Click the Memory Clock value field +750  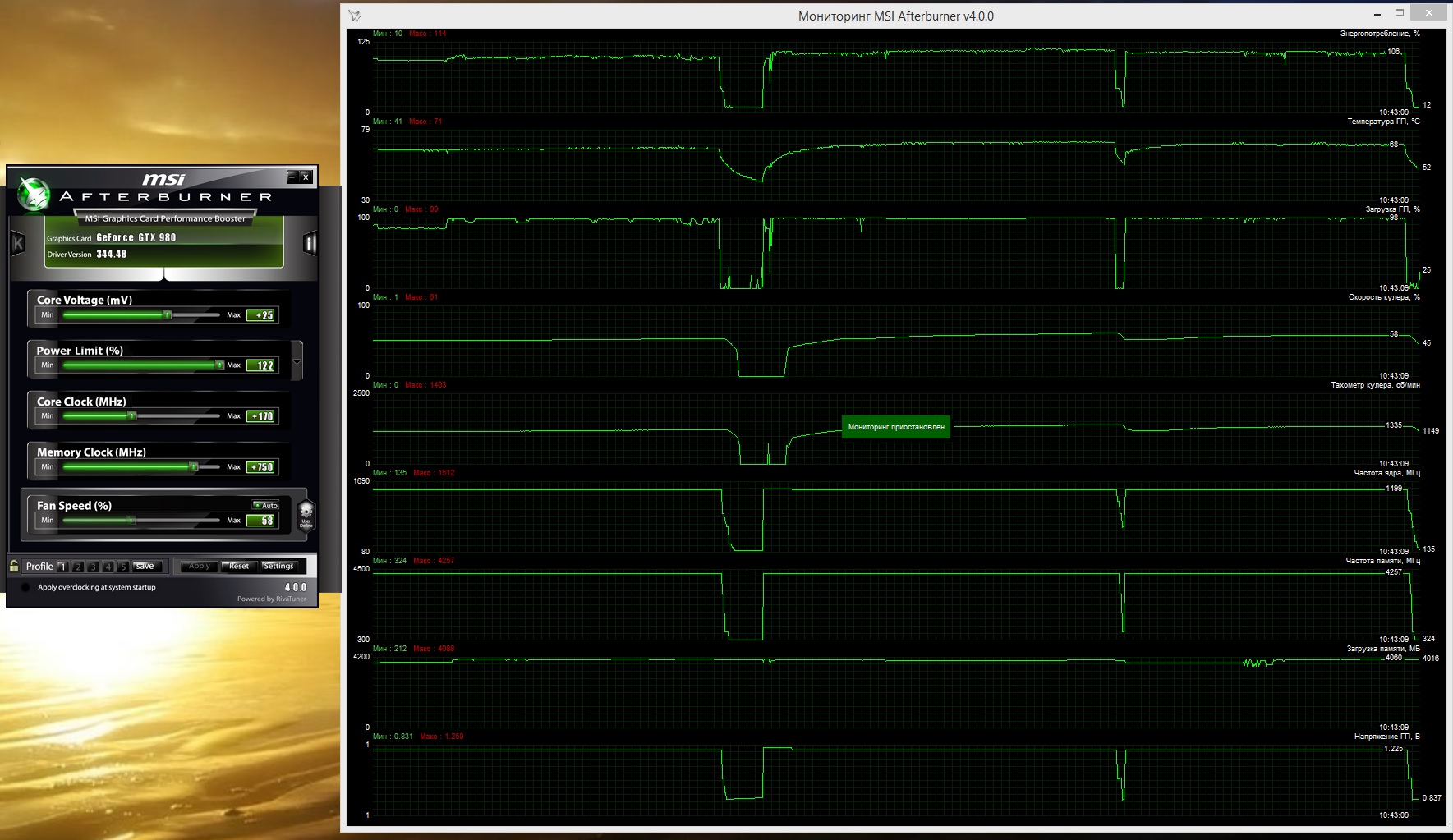pyautogui.click(x=261, y=467)
